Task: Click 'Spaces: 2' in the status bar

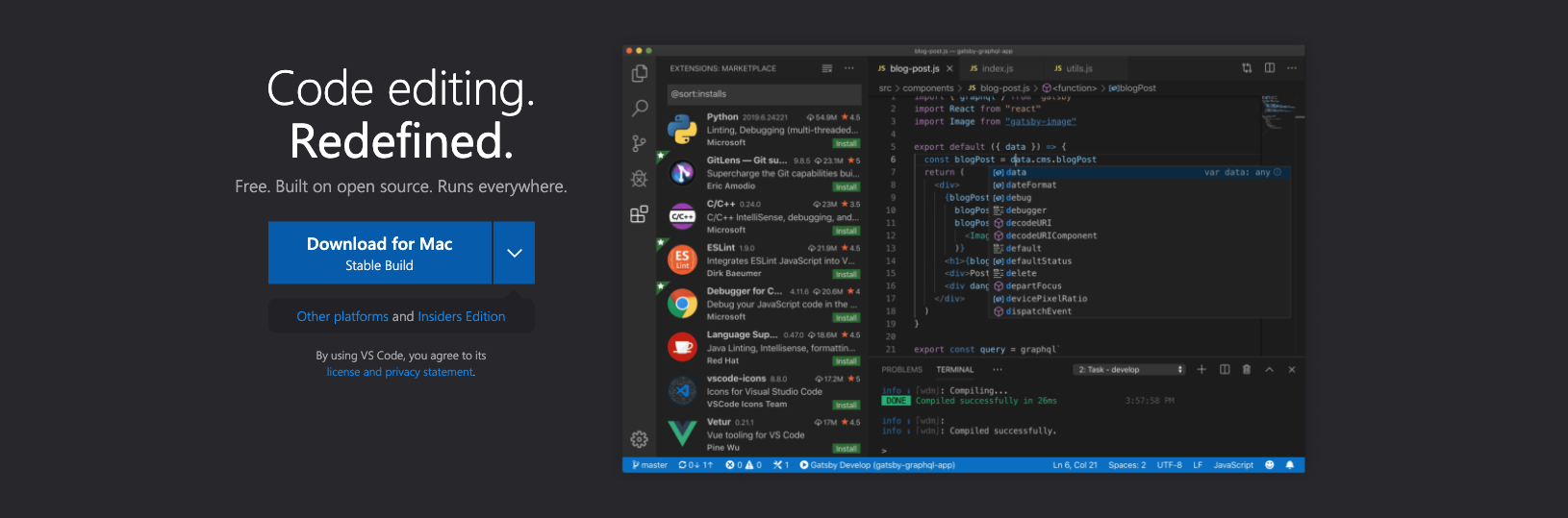Action: (1126, 465)
